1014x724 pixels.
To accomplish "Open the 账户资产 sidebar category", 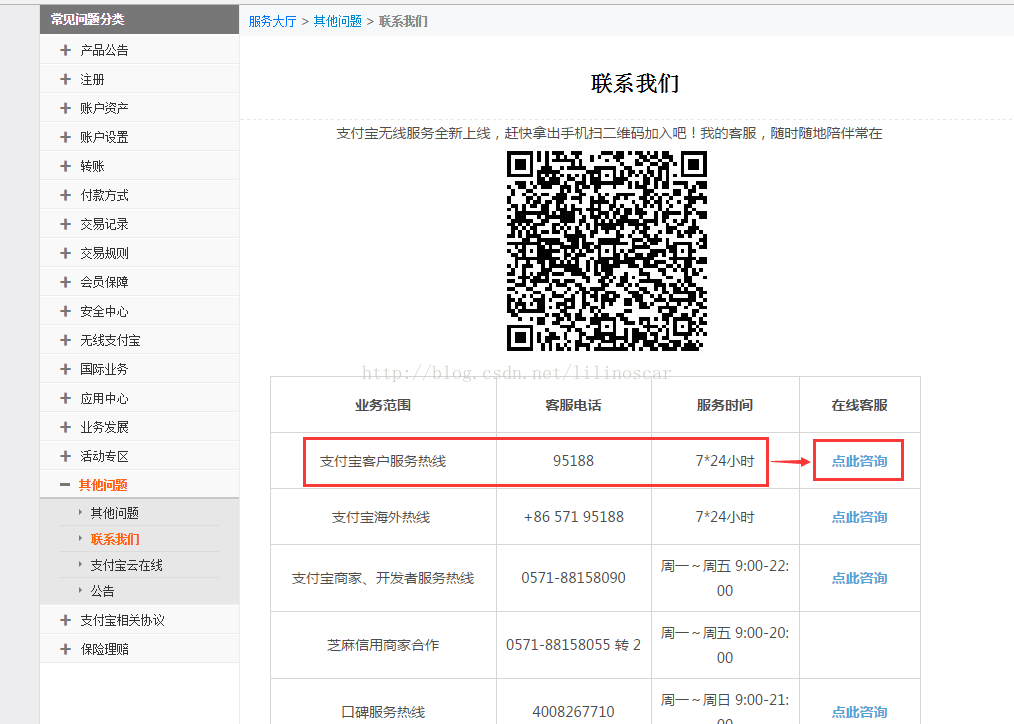I will click(x=104, y=108).
